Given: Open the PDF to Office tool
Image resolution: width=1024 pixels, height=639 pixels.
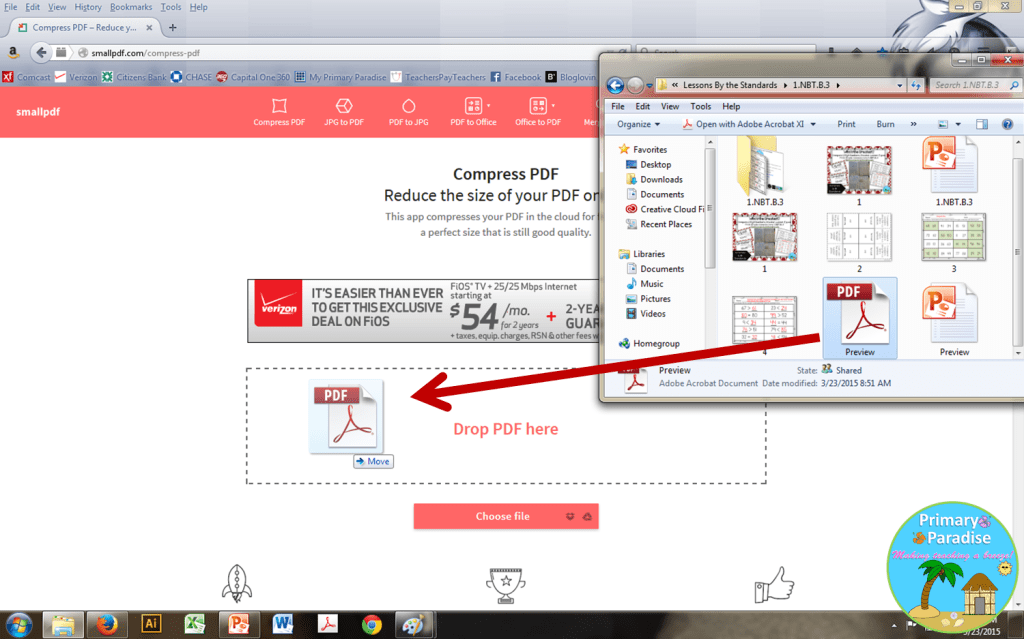Looking at the screenshot, I should 473,112.
